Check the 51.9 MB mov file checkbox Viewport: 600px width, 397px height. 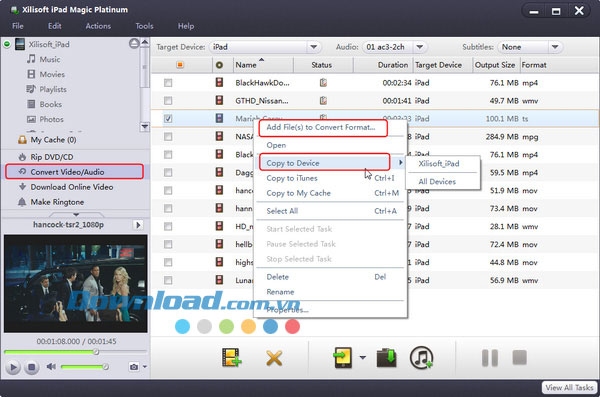(168, 191)
